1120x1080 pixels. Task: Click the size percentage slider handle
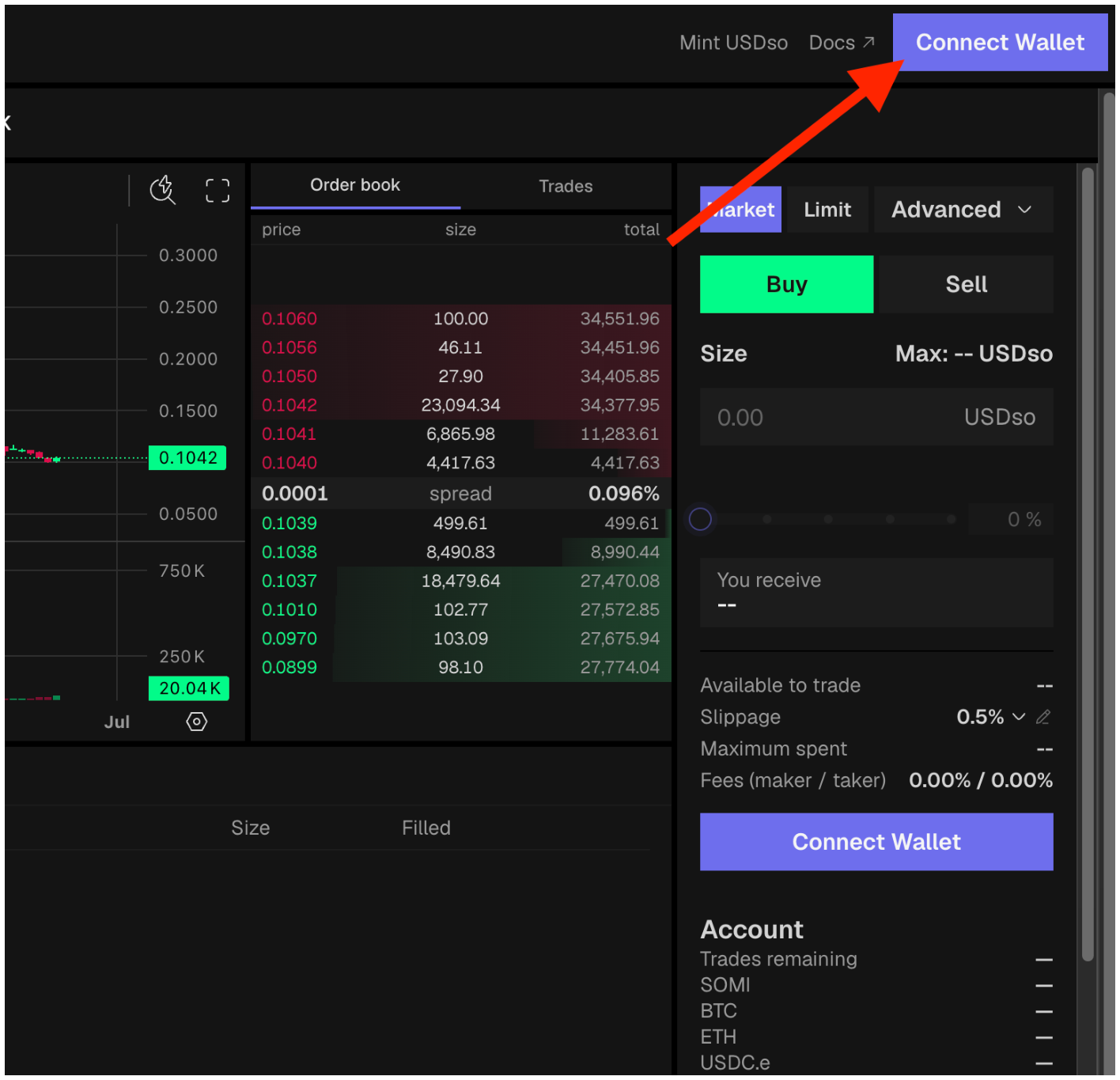pyautogui.click(x=701, y=519)
